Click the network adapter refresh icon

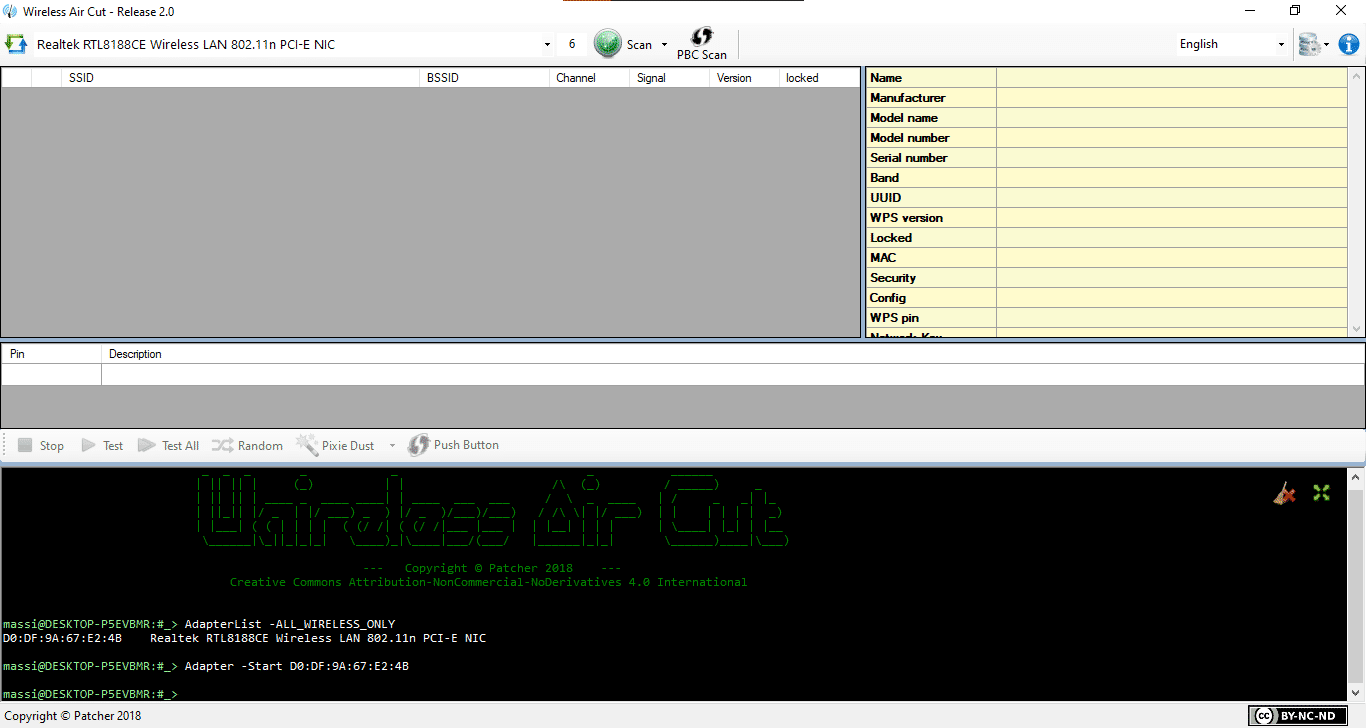[16, 44]
